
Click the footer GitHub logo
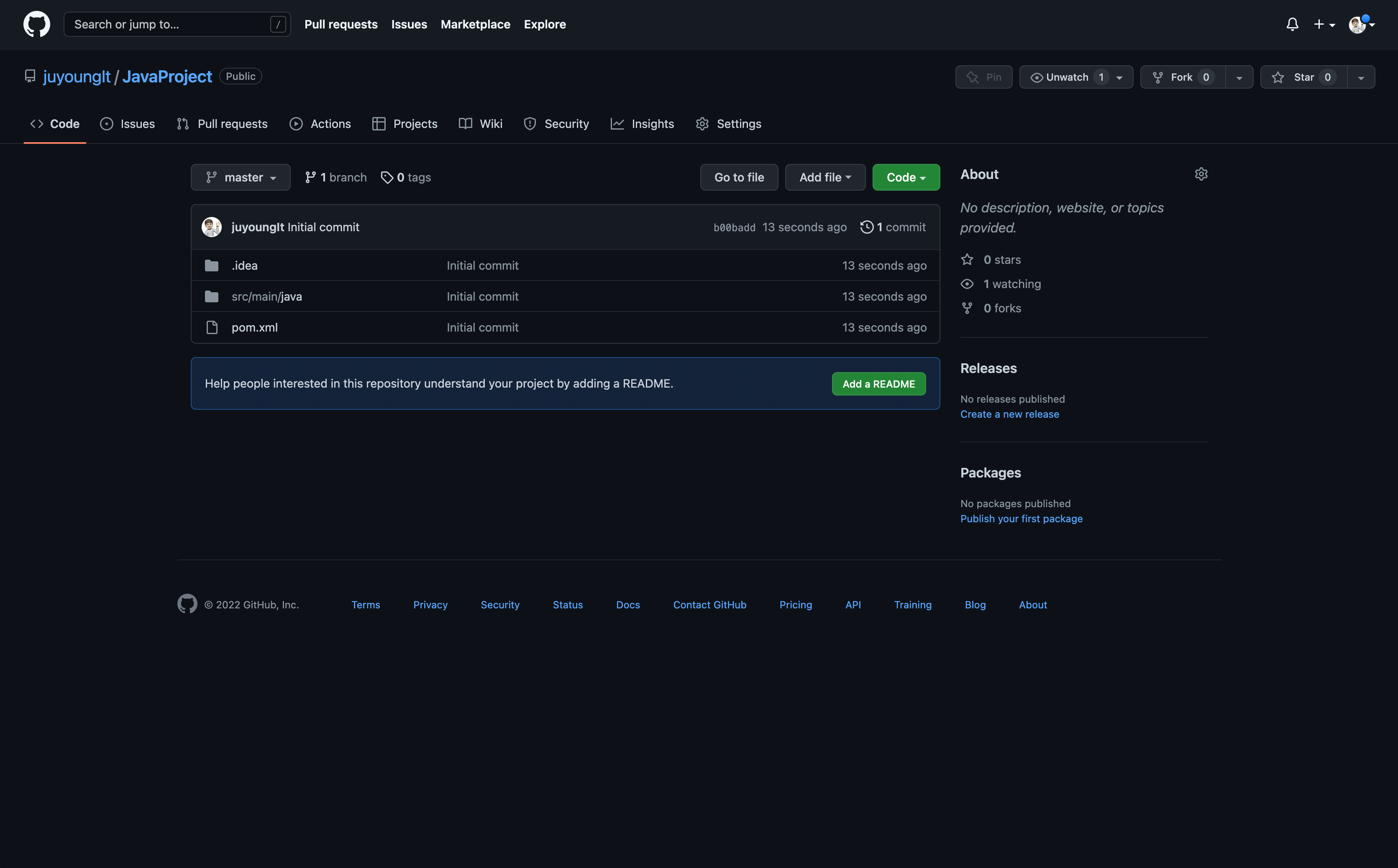coord(187,604)
